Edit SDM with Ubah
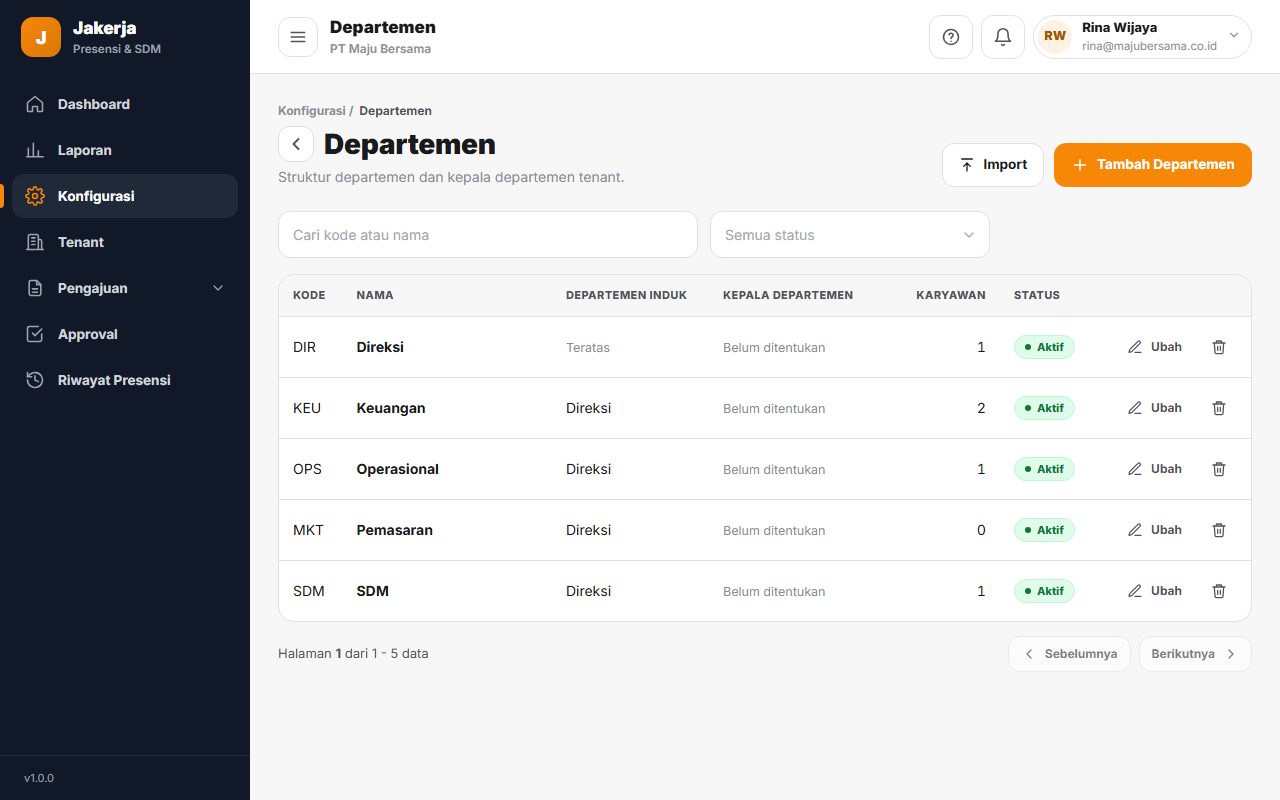This screenshot has width=1280, height=800. [x=1155, y=591]
